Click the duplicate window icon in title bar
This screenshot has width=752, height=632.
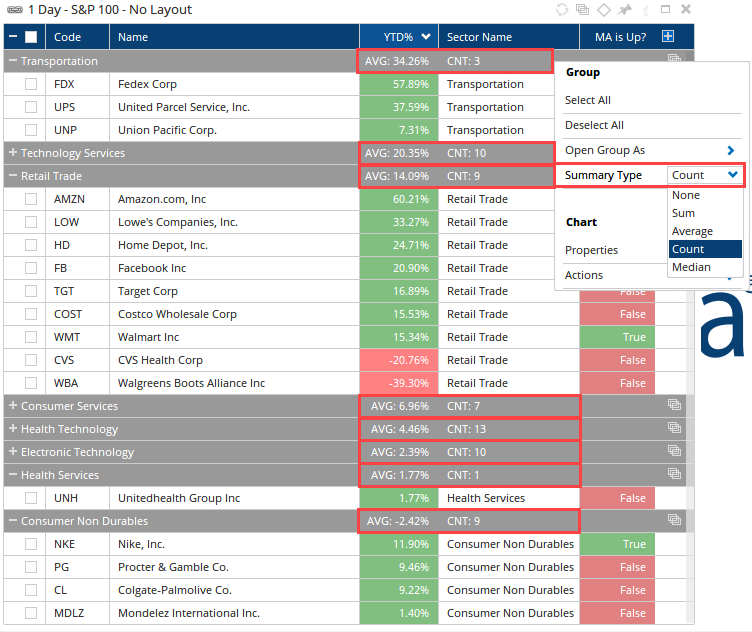point(583,10)
